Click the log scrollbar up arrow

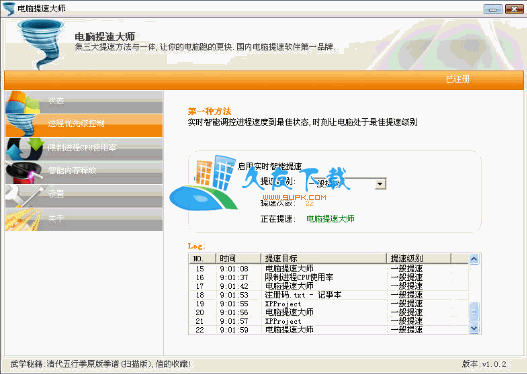(x=474, y=259)
